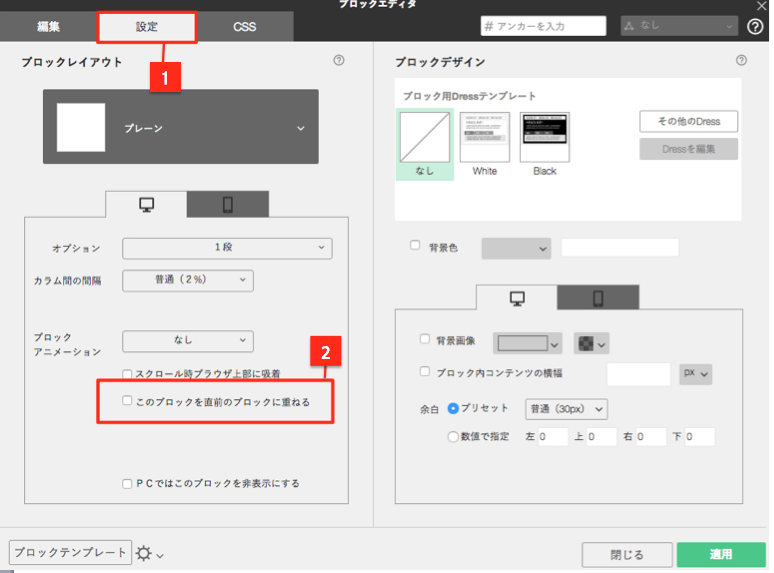Close the block editor window

[762, 6]
